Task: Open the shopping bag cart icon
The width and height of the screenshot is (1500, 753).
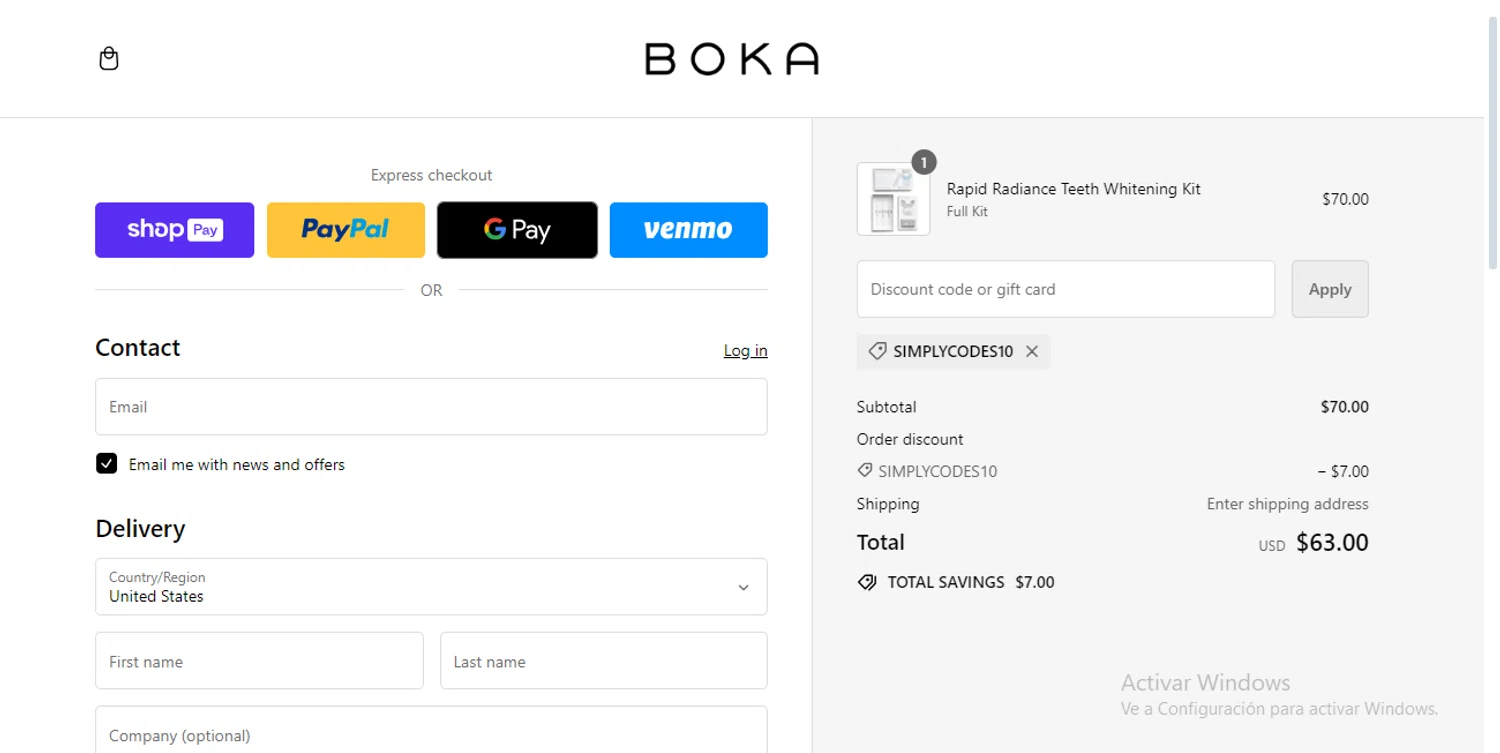Action: [109, 59]
